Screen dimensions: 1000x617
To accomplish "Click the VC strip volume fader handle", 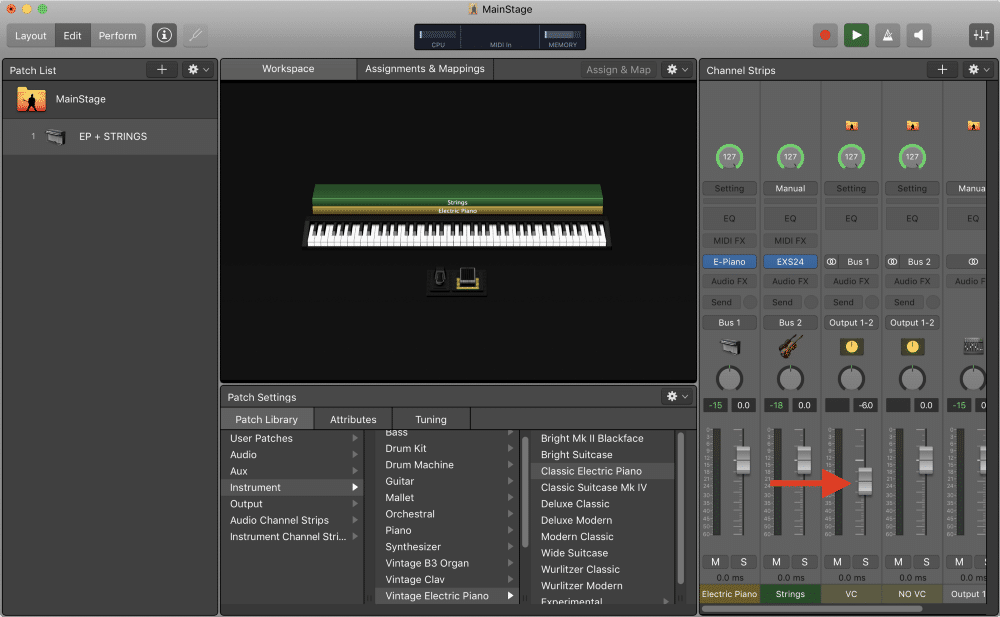I will [x=865, y=480].
